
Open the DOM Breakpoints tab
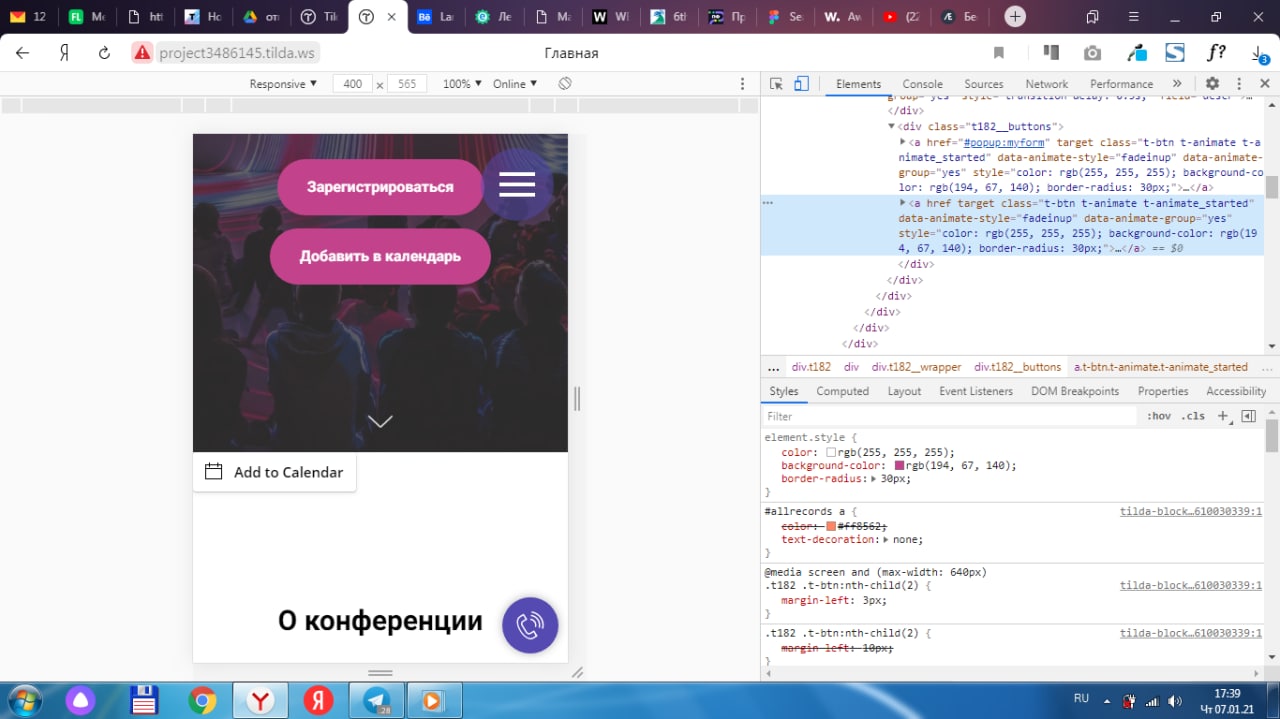point(1075,391)
